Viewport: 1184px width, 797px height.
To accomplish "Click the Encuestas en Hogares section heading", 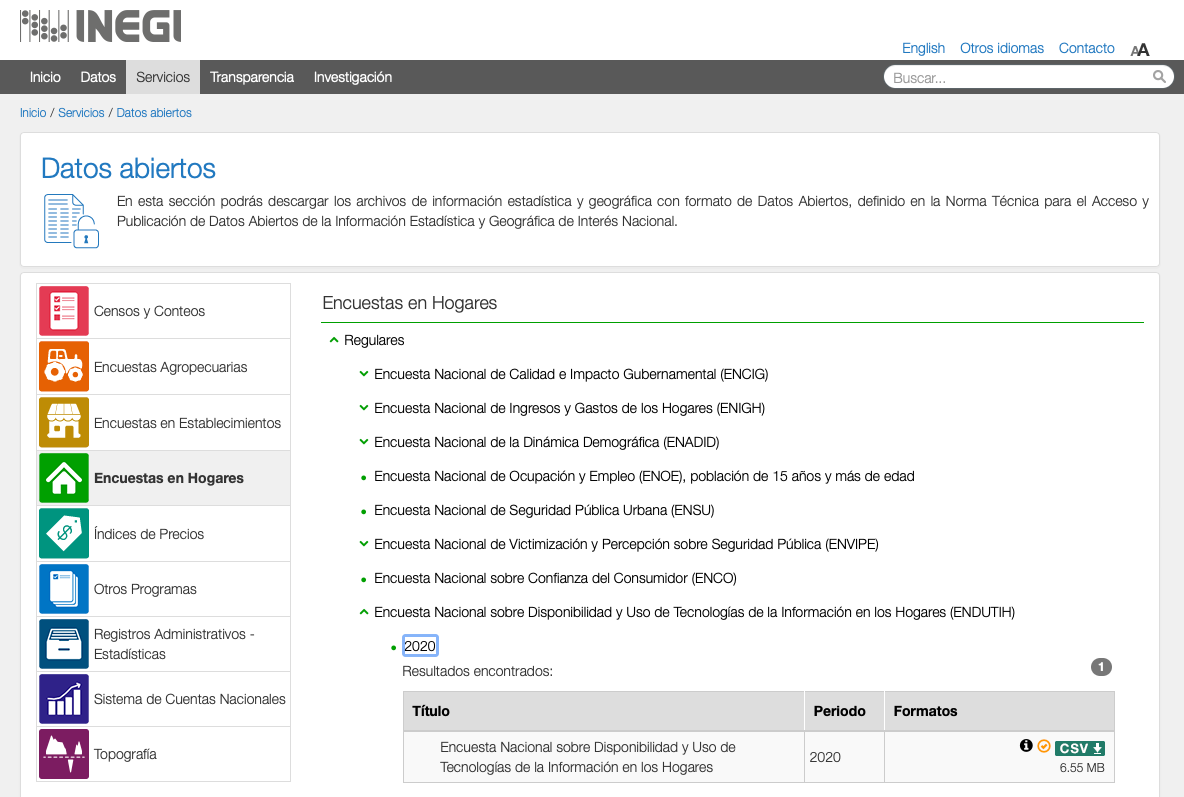I will 409,303.
